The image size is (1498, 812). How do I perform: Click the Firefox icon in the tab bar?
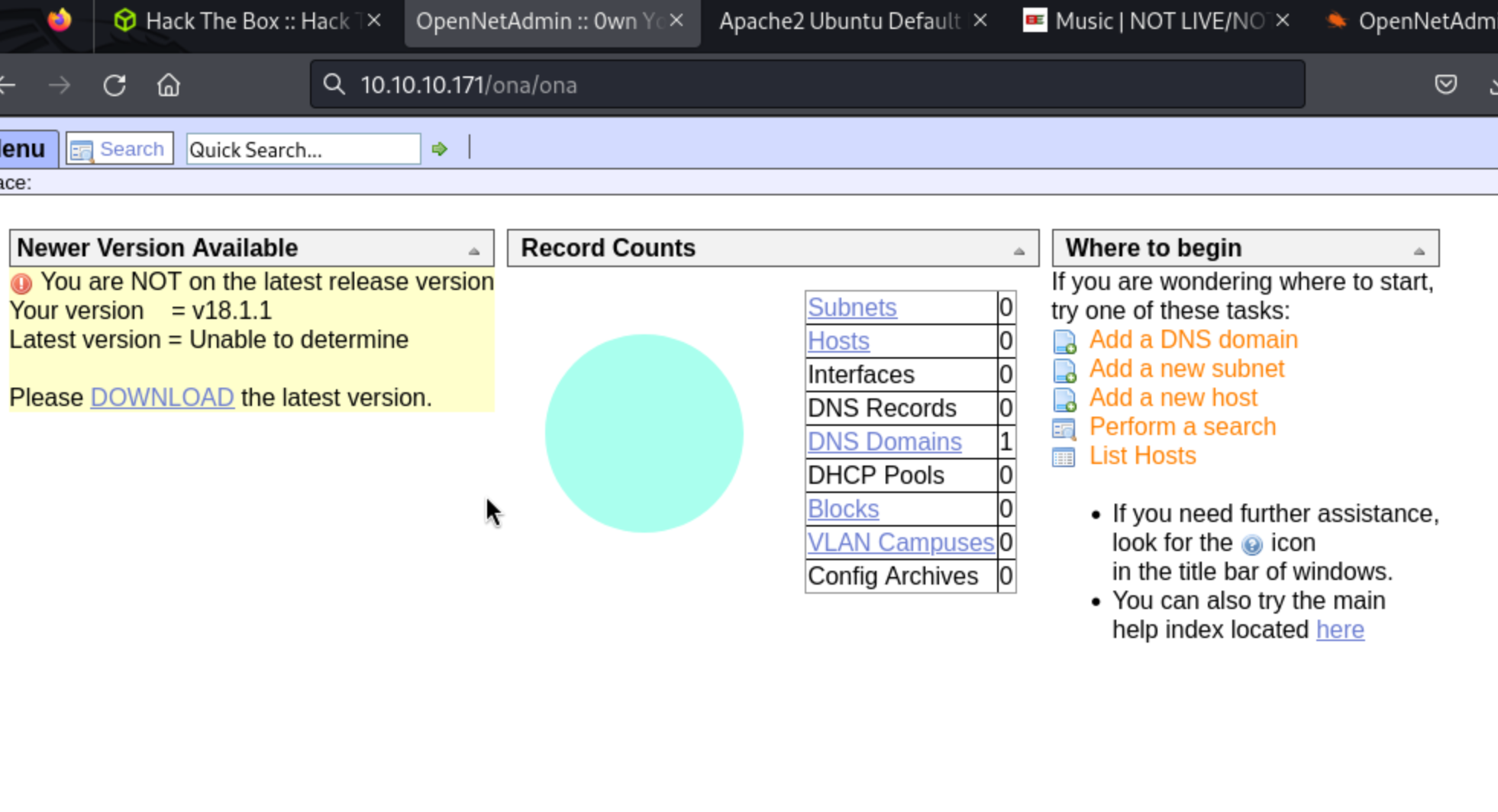click(x=60, y=20)
